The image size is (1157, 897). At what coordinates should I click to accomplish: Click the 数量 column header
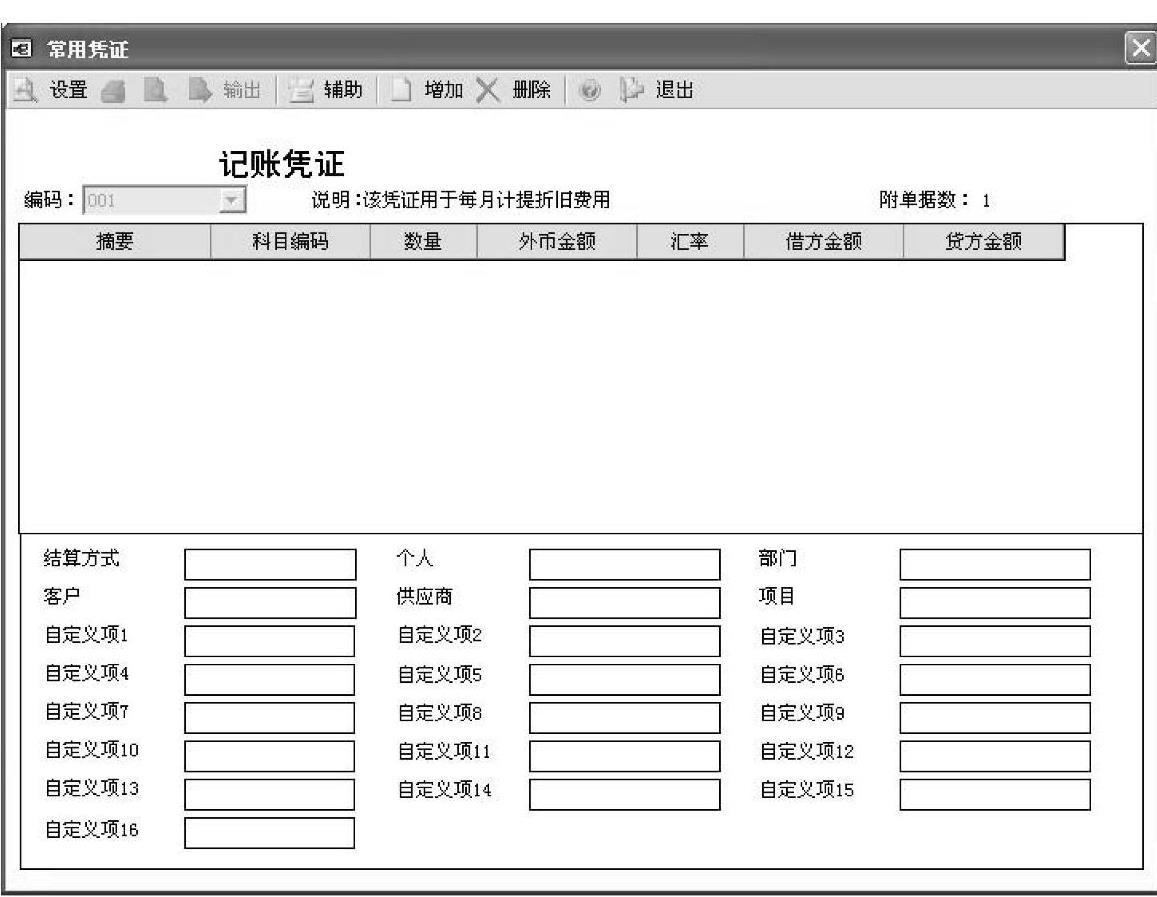423,241
